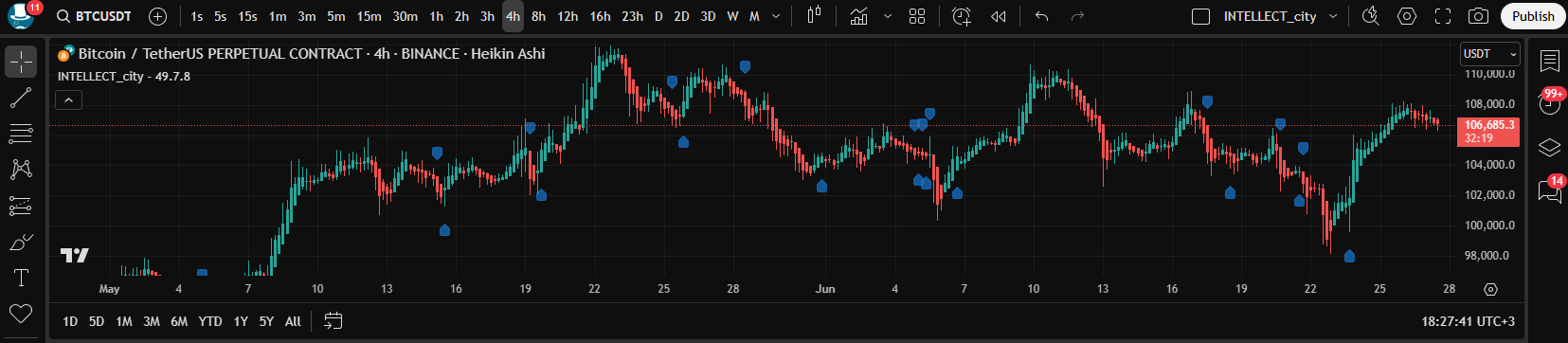This screenshot has height=343, width=1568.
Task: Select the trend line drawing tool
Action: click(21, 98)
